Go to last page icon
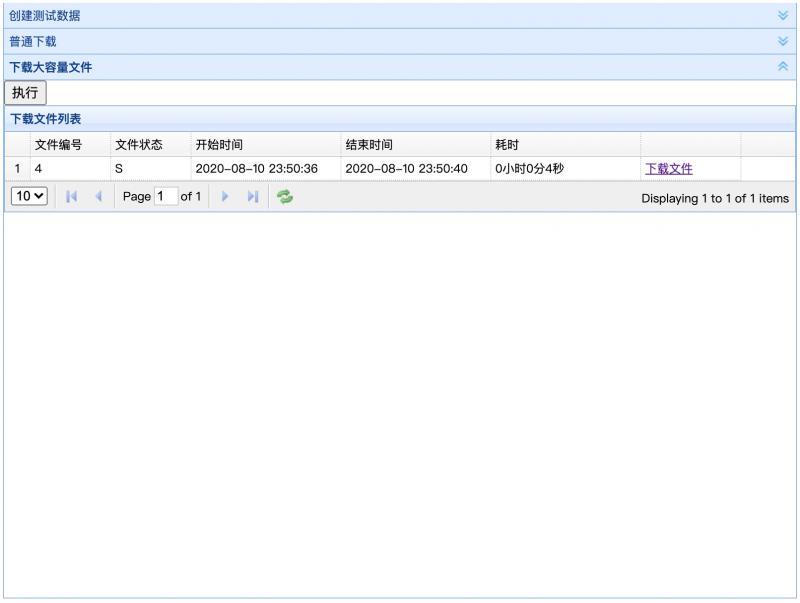The width and height of the screenshot is (800, 603). tap(253, 196)
